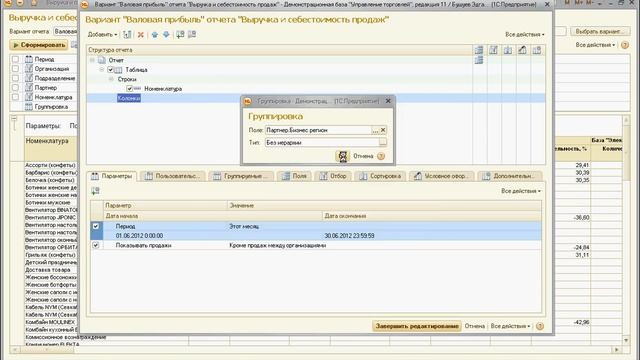Toggle the Таблица checkbox in structure tree
The height and width of the screenshot is (360, 640).
pyautogui.click(x=110, y=70)
